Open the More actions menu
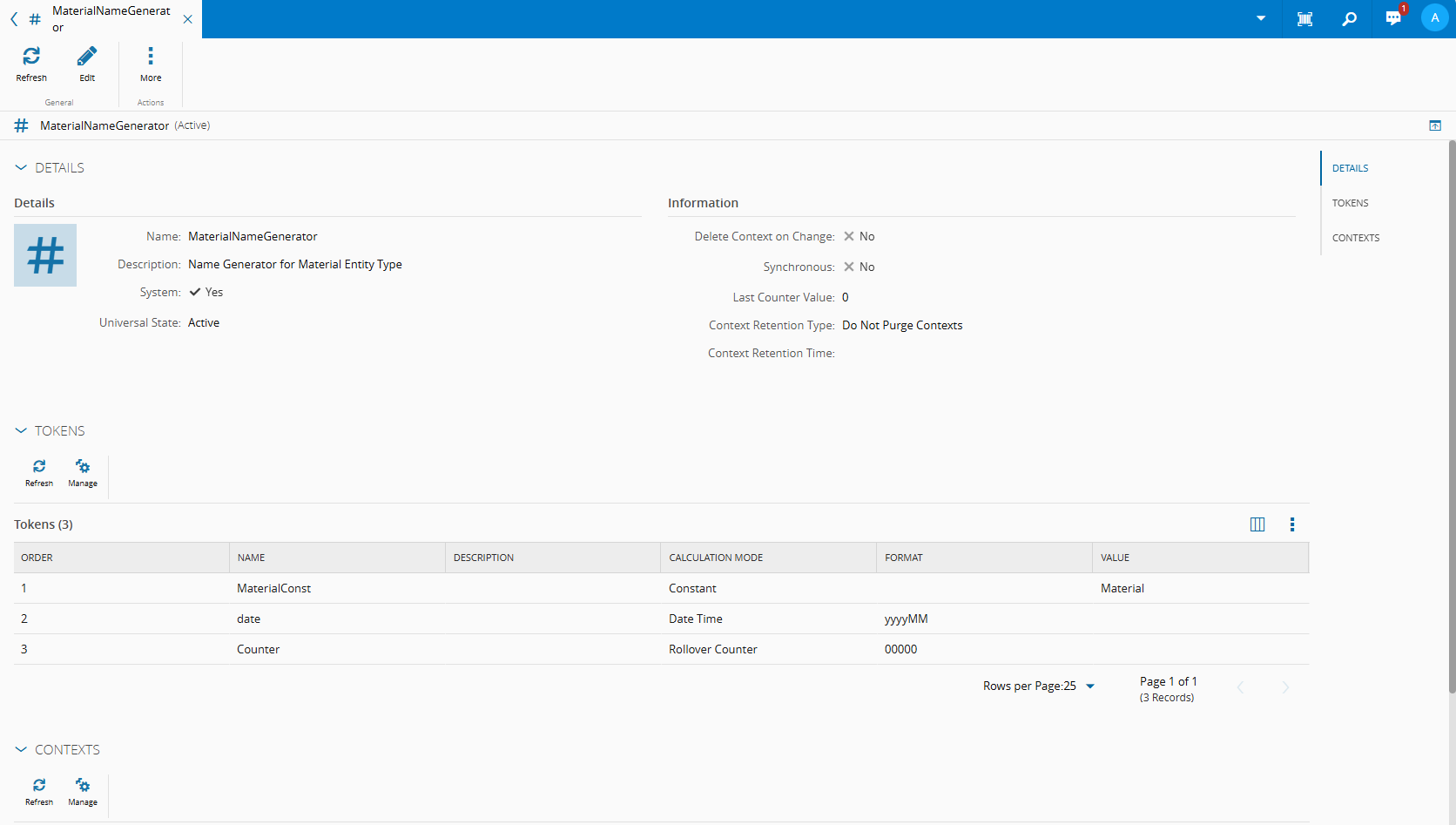The width and height of the screenshot is (1456, 825). [x=151, y=57]
